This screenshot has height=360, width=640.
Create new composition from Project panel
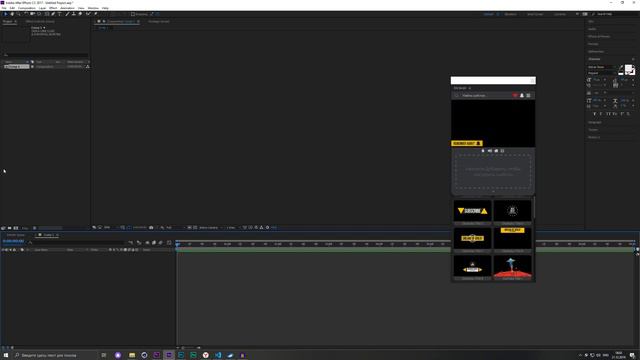pyautogui.click(x=16, y=228)
